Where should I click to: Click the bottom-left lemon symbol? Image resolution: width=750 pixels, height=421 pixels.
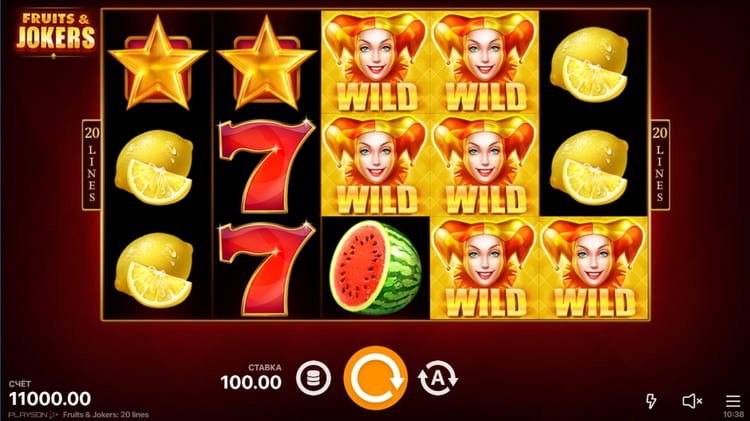point(154,270)
